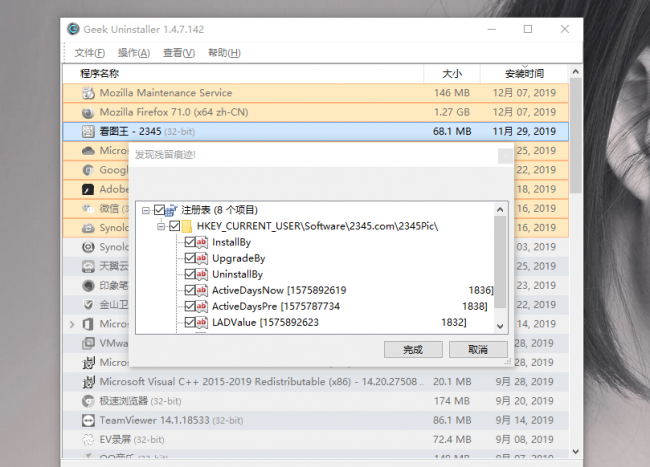Click the EV录屏 program icon
650x467 pixels.
(88, 440)
